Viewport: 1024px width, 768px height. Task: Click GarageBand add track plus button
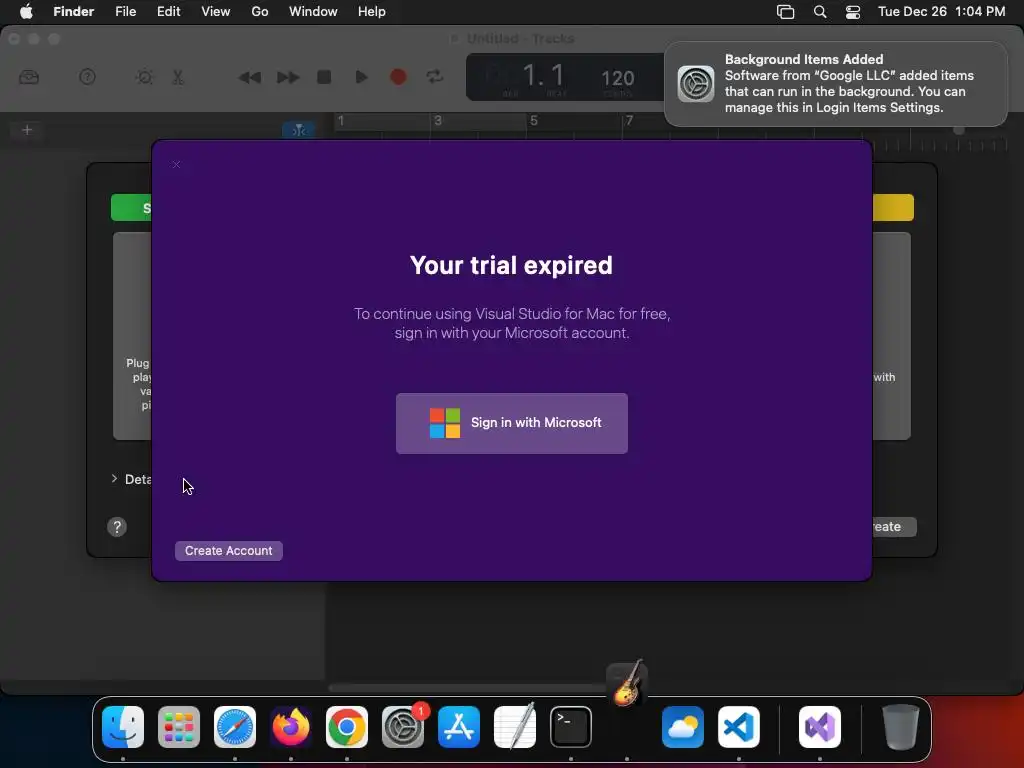click(27, 130)
